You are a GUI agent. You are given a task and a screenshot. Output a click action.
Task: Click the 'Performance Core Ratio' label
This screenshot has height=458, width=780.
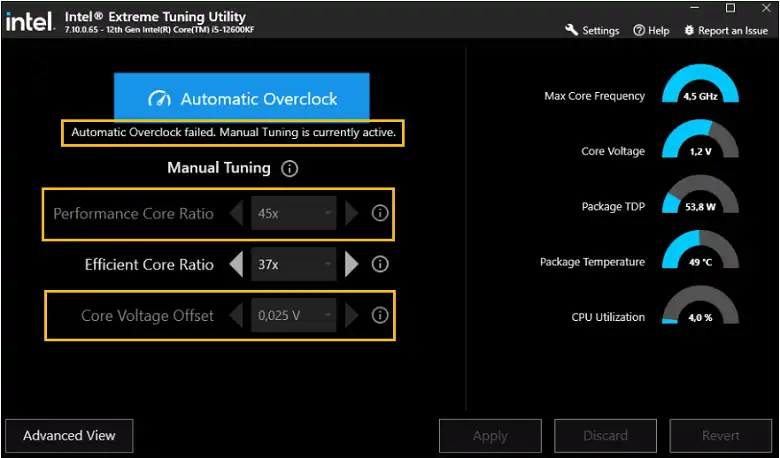coord(133,213)
